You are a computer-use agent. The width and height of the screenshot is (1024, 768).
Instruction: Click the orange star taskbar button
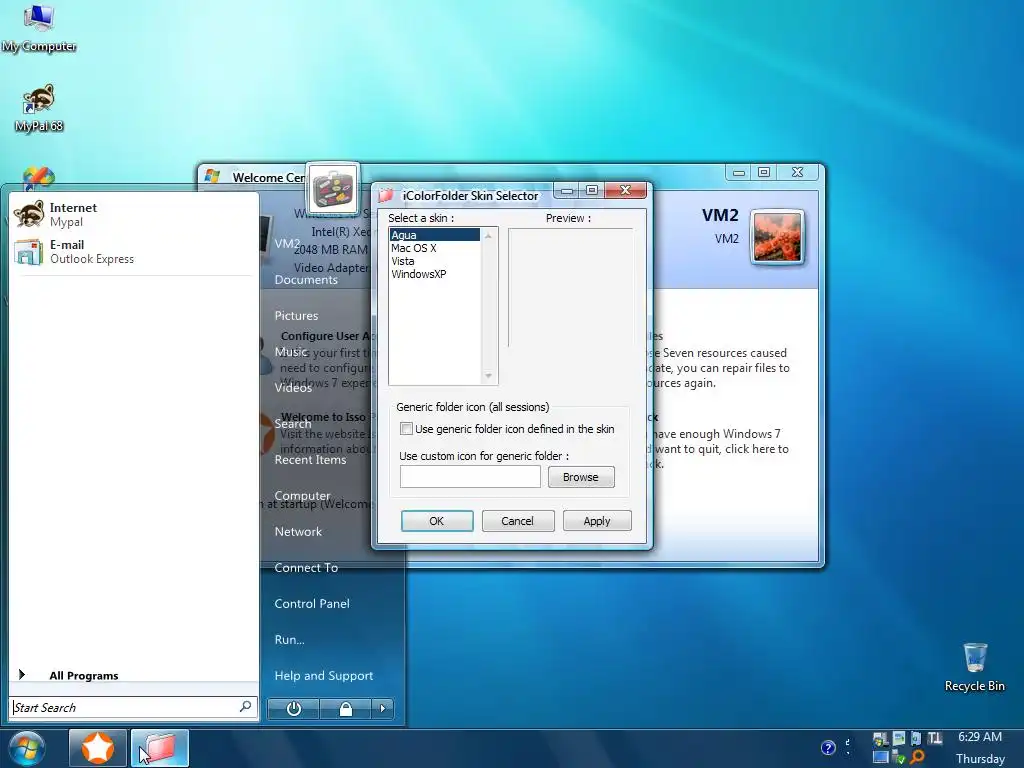[97, 748]
